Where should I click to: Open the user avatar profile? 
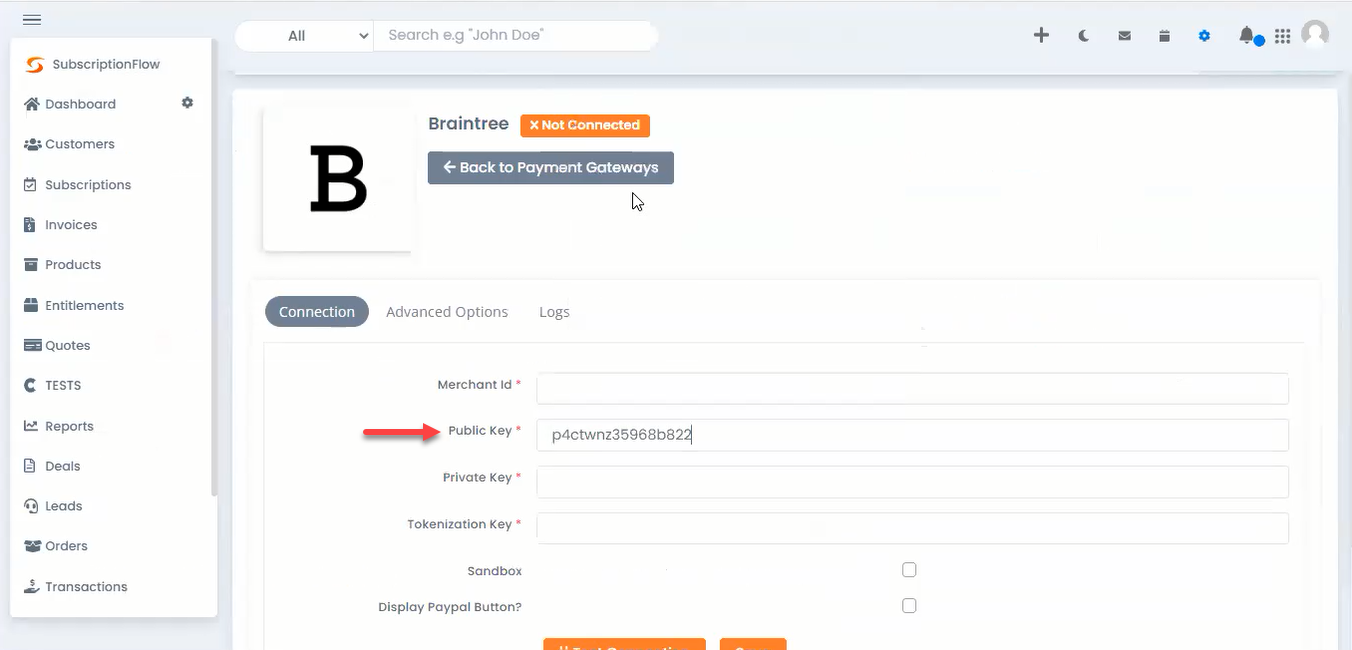pyautogui.click(x=1316, y=34)
